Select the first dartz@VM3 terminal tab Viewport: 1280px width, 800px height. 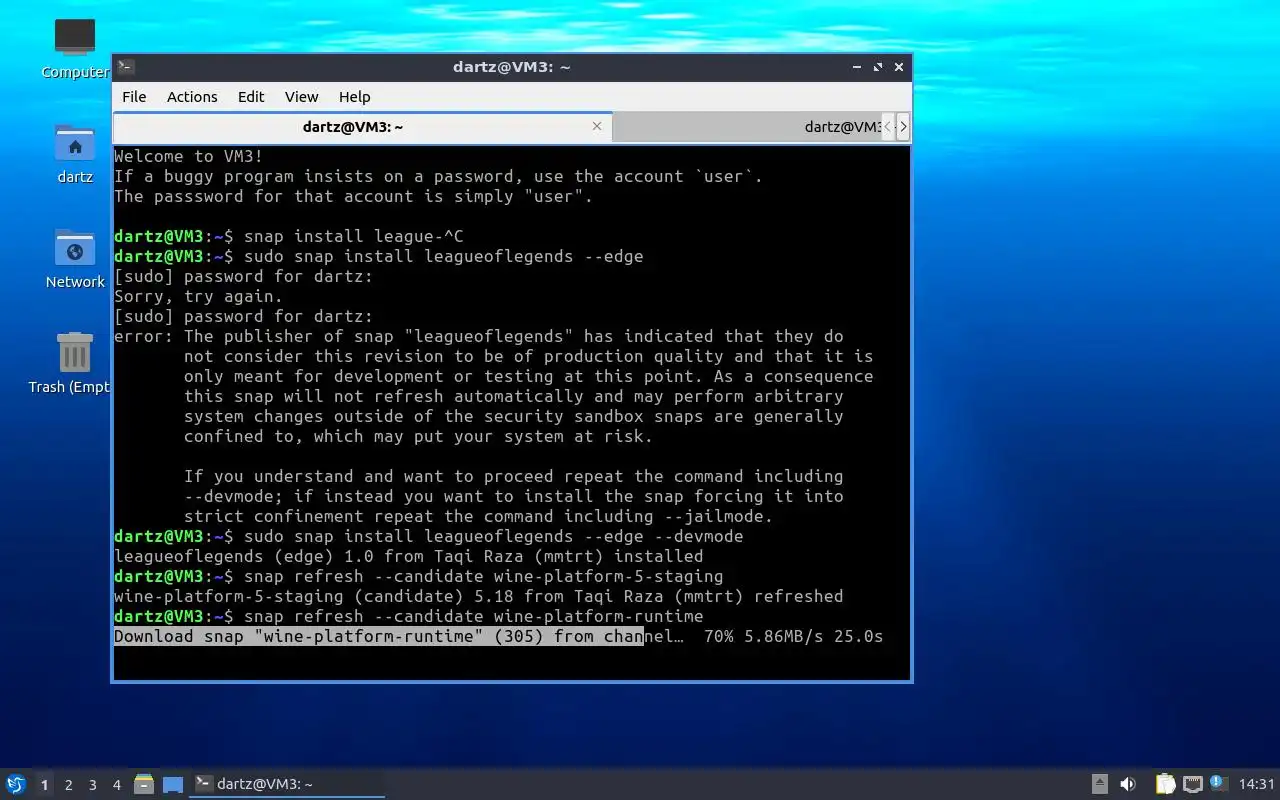pyautogui.click(x=362, y=127)
